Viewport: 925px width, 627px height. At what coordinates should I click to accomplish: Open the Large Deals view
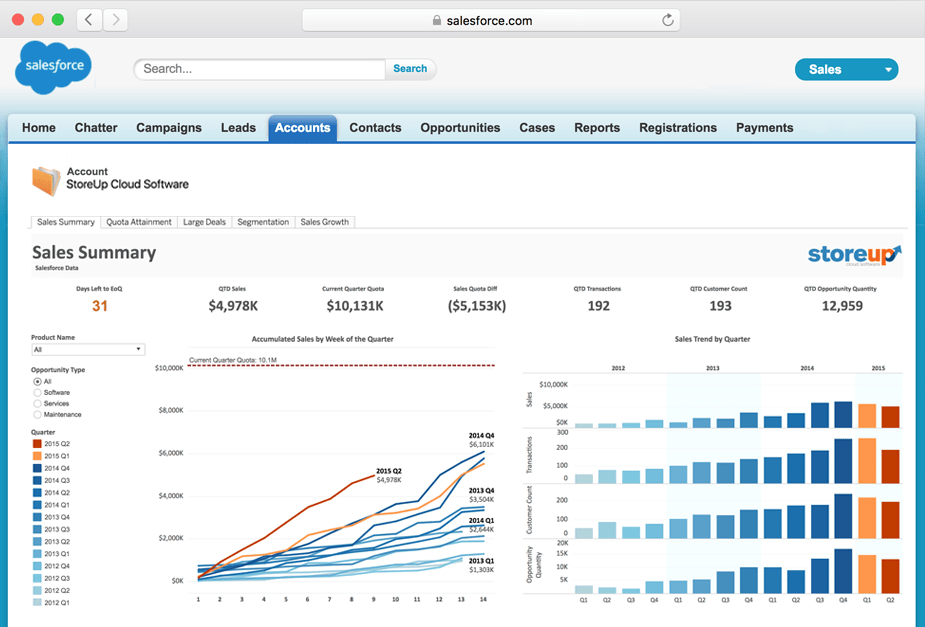[x=204, y=221]
